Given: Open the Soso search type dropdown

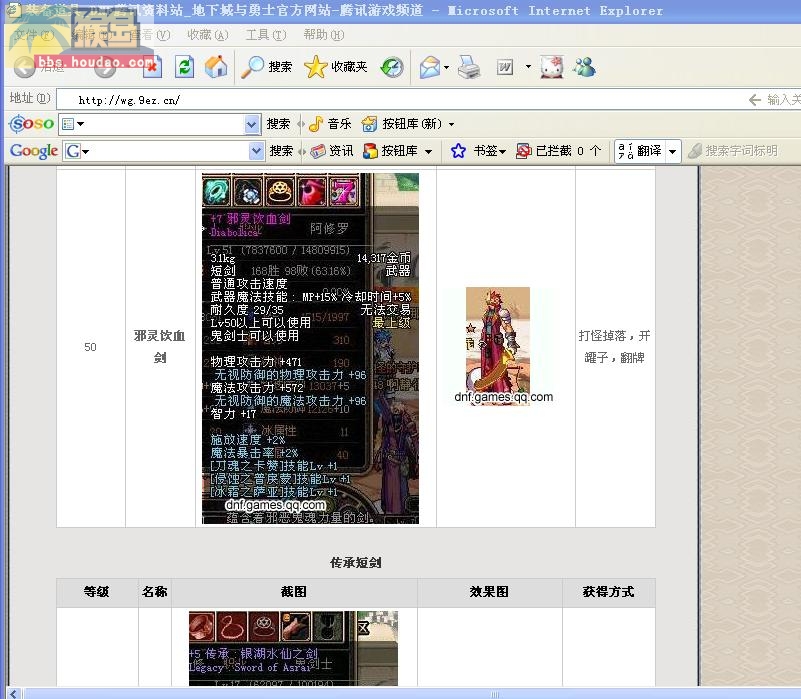Looking at the screenshot, I should (73, 124).
